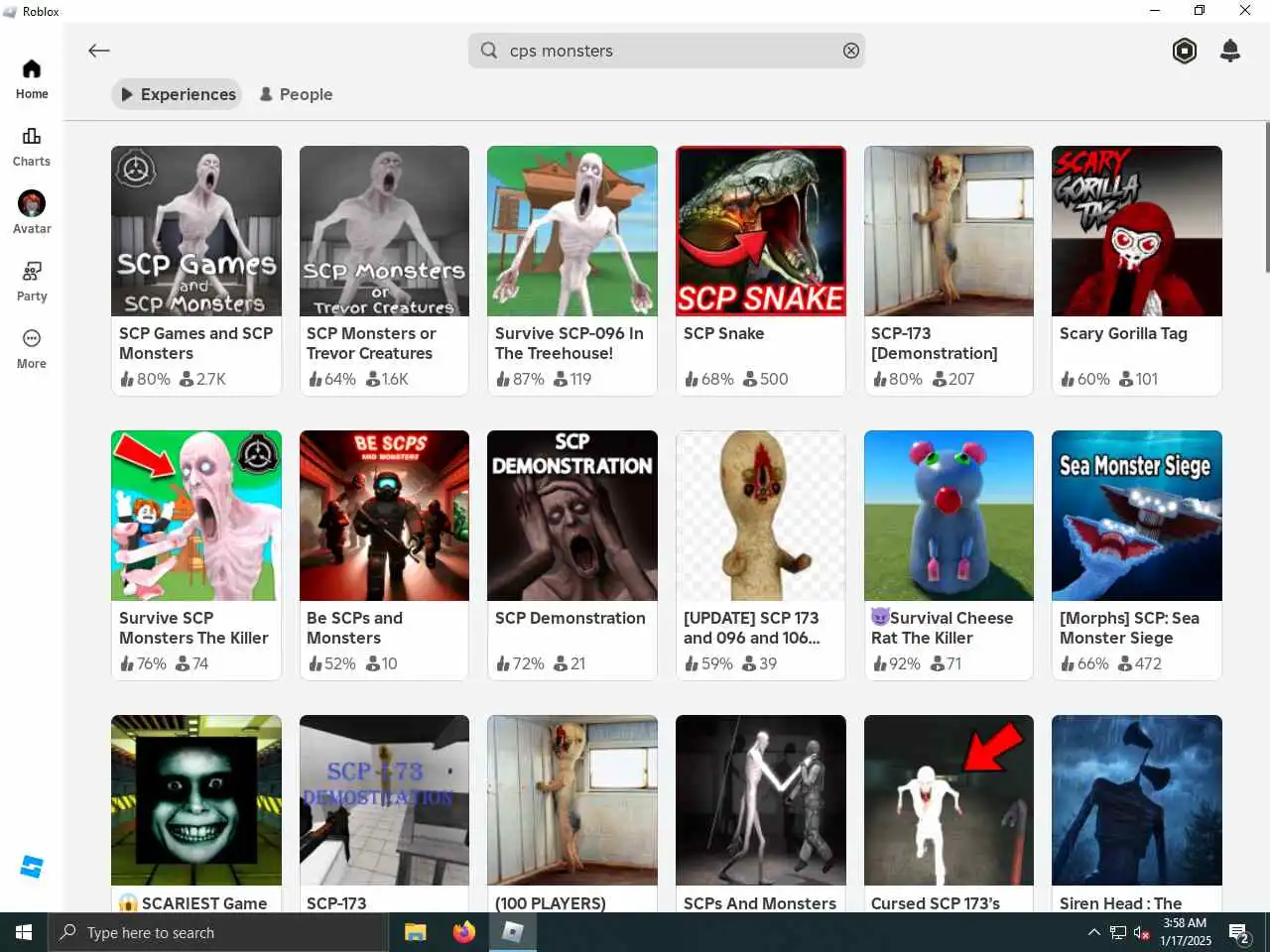This screenshot has width=1270, height=952.
Task: Open the Sea Monster Siege thumbnail
Action: pyautogui.click(x=1137, y=516)
